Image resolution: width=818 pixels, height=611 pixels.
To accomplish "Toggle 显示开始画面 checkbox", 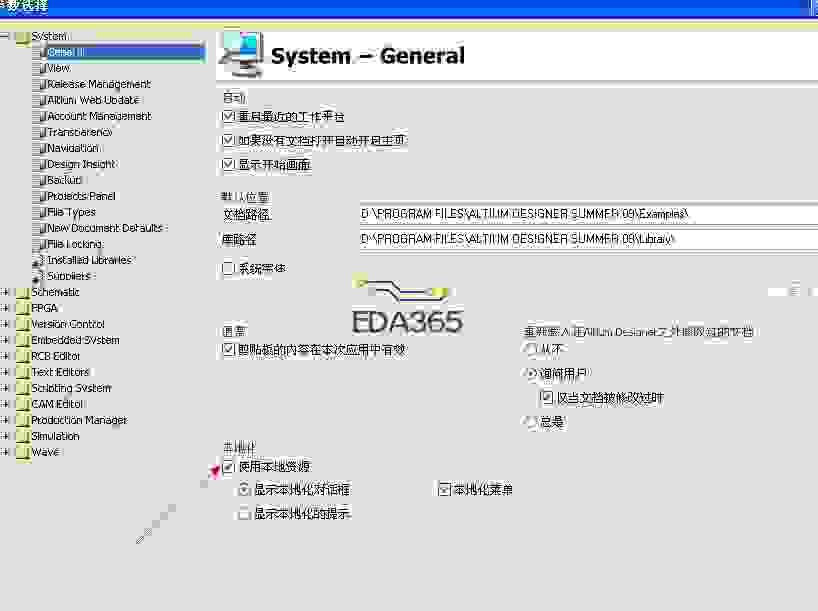I will coord(228,164).
